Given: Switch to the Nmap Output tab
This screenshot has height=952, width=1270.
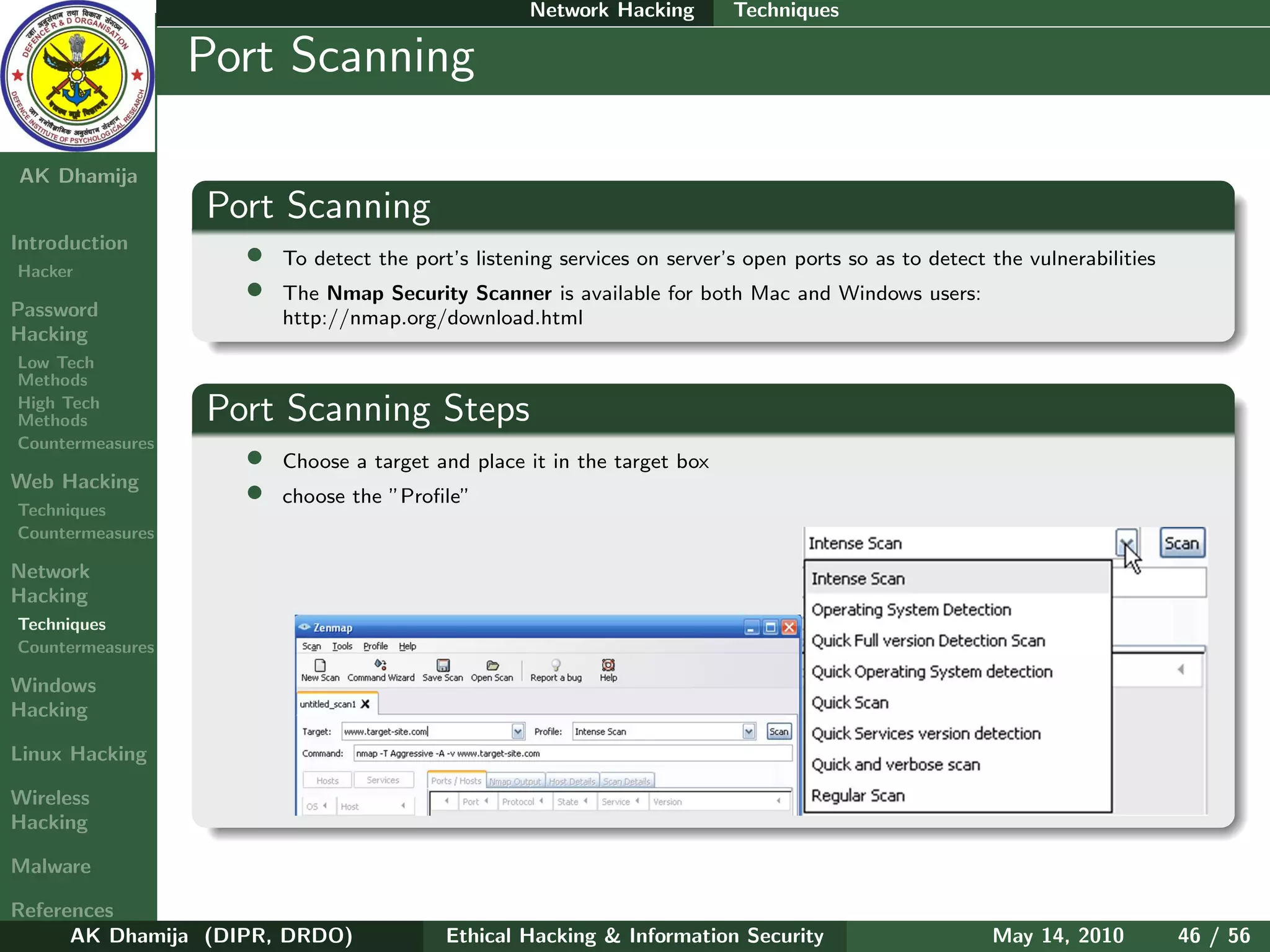Looking at the screenshot, I should click(x=515, y=782).
